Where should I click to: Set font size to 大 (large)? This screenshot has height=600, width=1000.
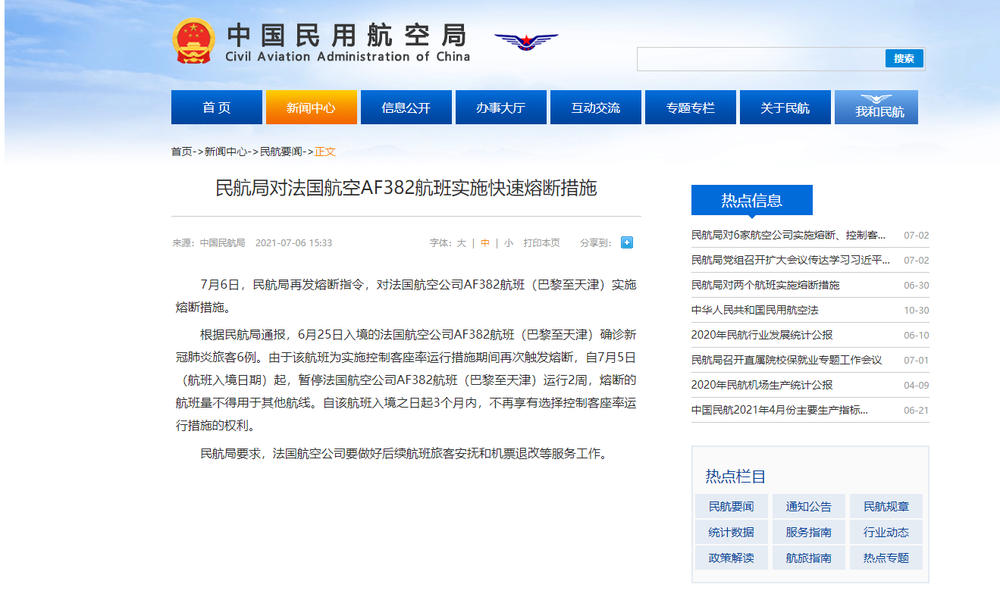click(461, 243)
